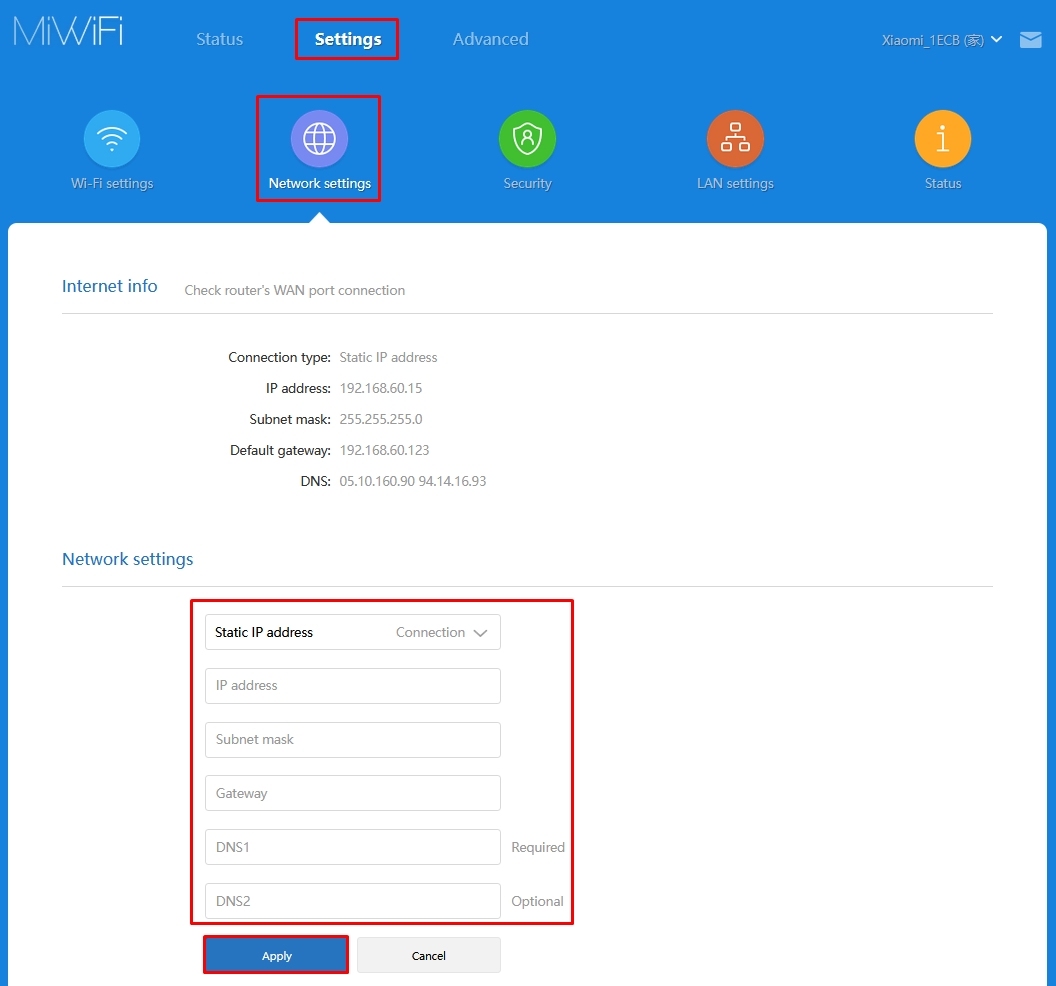Click the Internet info heading
The height and width of the screenshot is (986, 1056).
click(110, 286)
